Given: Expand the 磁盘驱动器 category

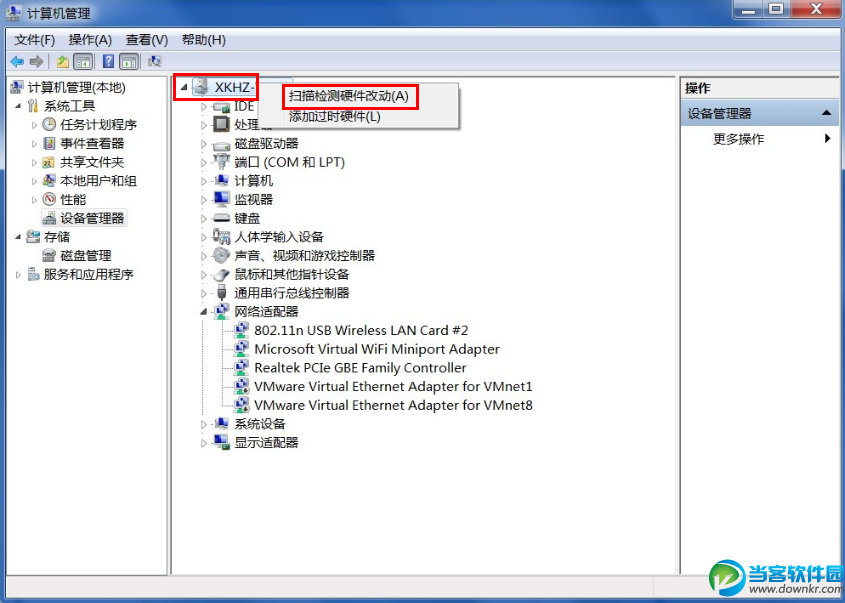Looking at the screenshot, I should click(x=204, y=144).
